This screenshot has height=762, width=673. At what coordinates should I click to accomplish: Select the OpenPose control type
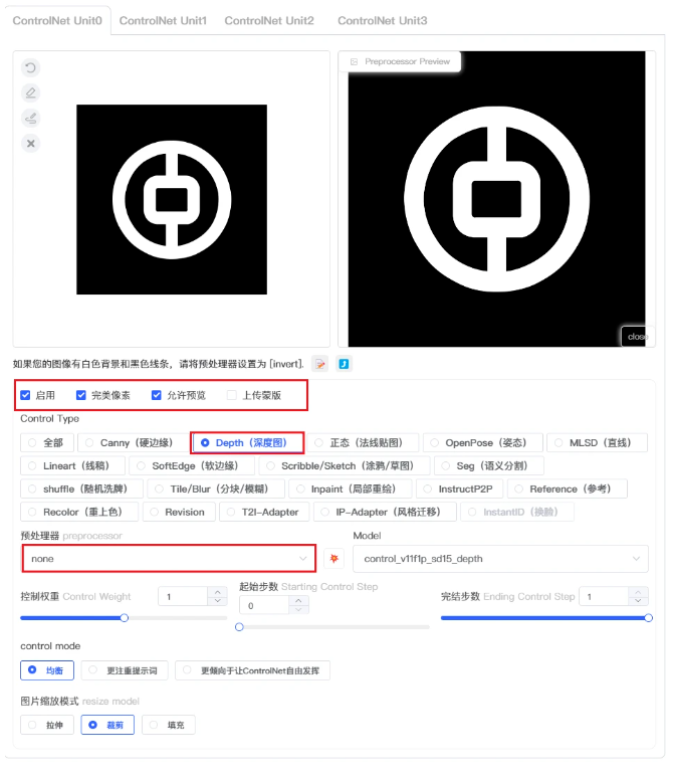tap(483, 443)
